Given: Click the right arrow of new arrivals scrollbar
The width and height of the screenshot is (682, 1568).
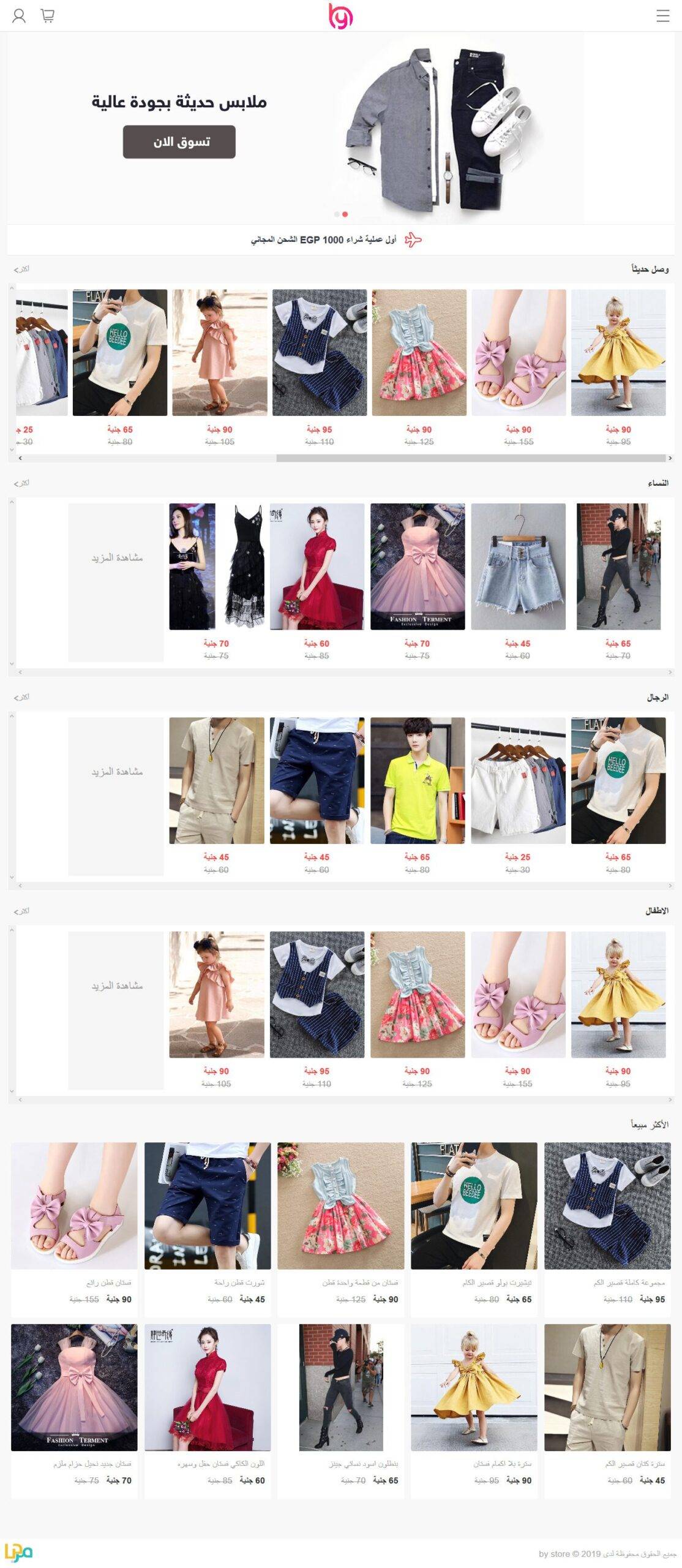Looking at the screenshot, I should (670, 458).
